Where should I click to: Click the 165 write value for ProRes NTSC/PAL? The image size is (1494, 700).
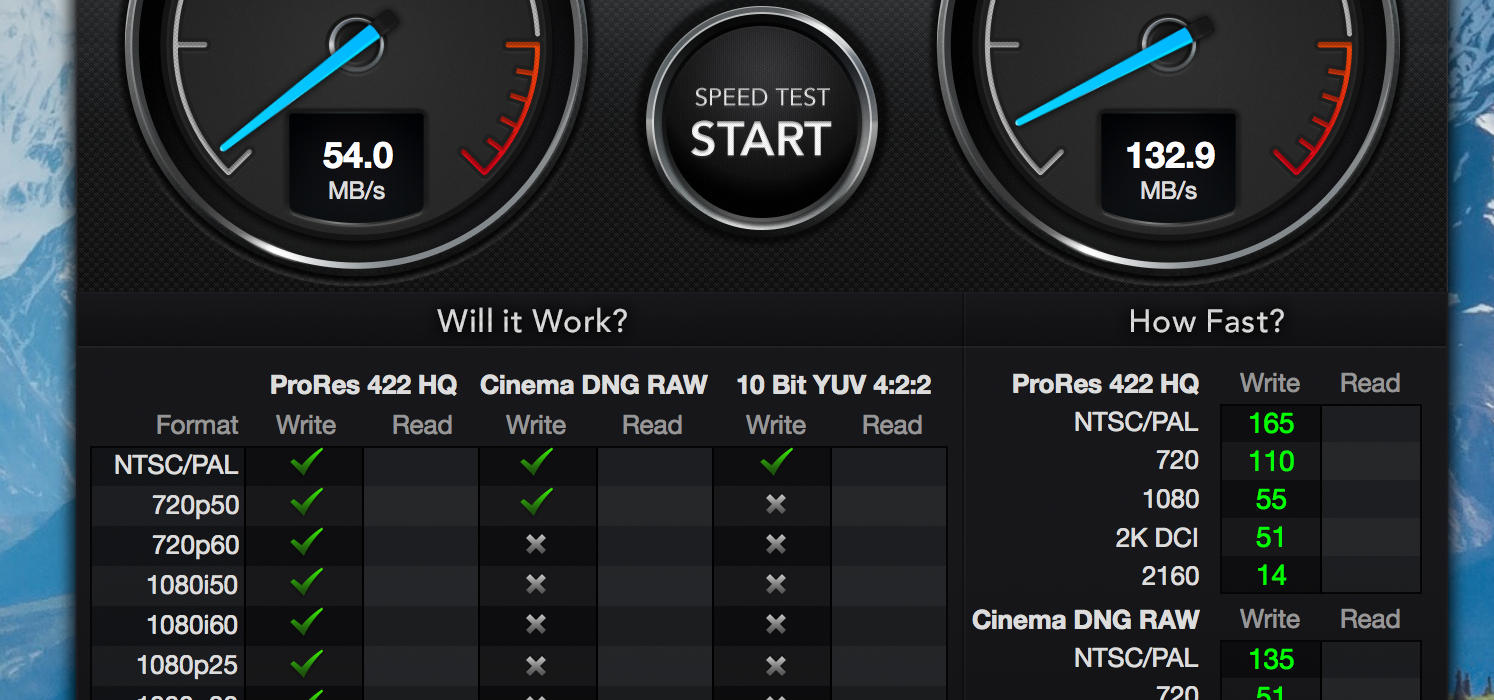coord(1271,424)
